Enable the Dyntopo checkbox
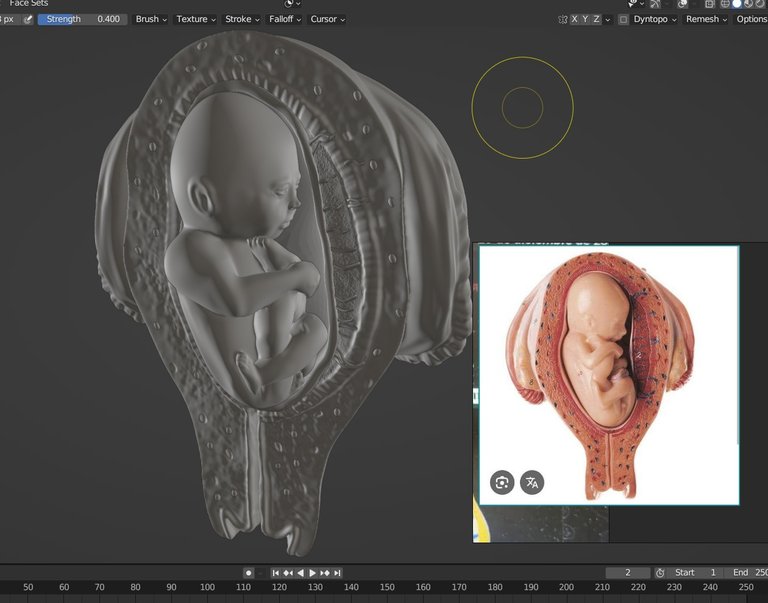 pyautogui.click(x=623, y=19)
